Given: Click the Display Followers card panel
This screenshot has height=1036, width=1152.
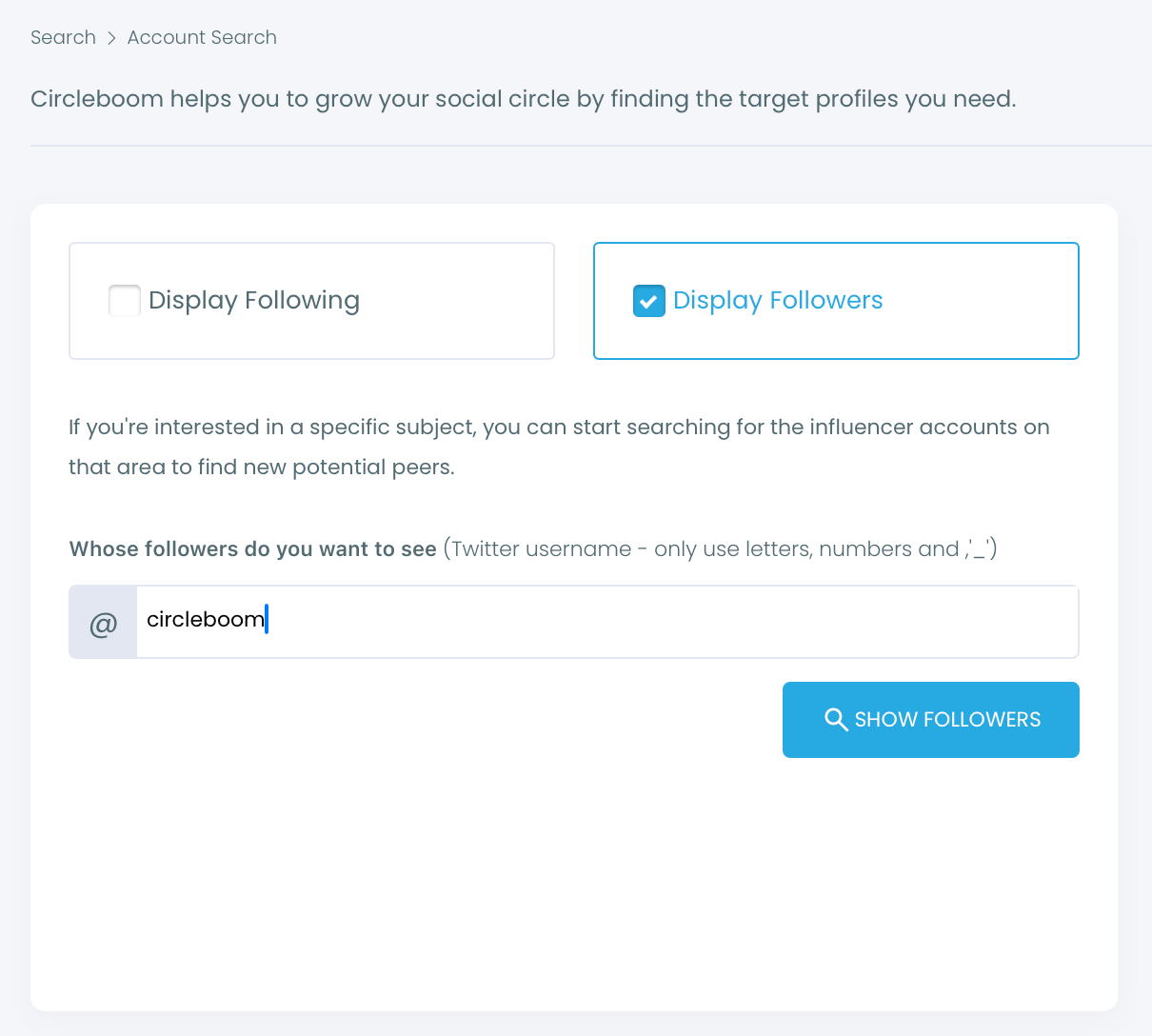Looking at the screenshot, I should [x=836, y=300].
